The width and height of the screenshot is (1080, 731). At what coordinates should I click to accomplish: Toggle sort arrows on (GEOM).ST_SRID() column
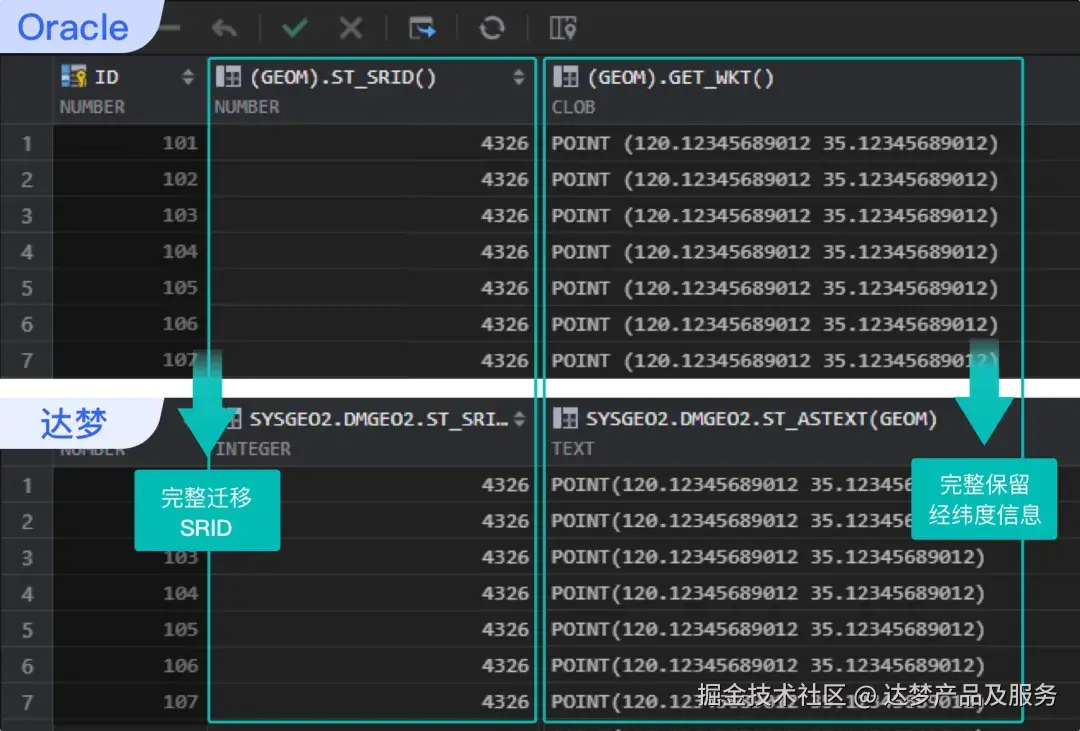pyautogui.click(x=519, y=76)
